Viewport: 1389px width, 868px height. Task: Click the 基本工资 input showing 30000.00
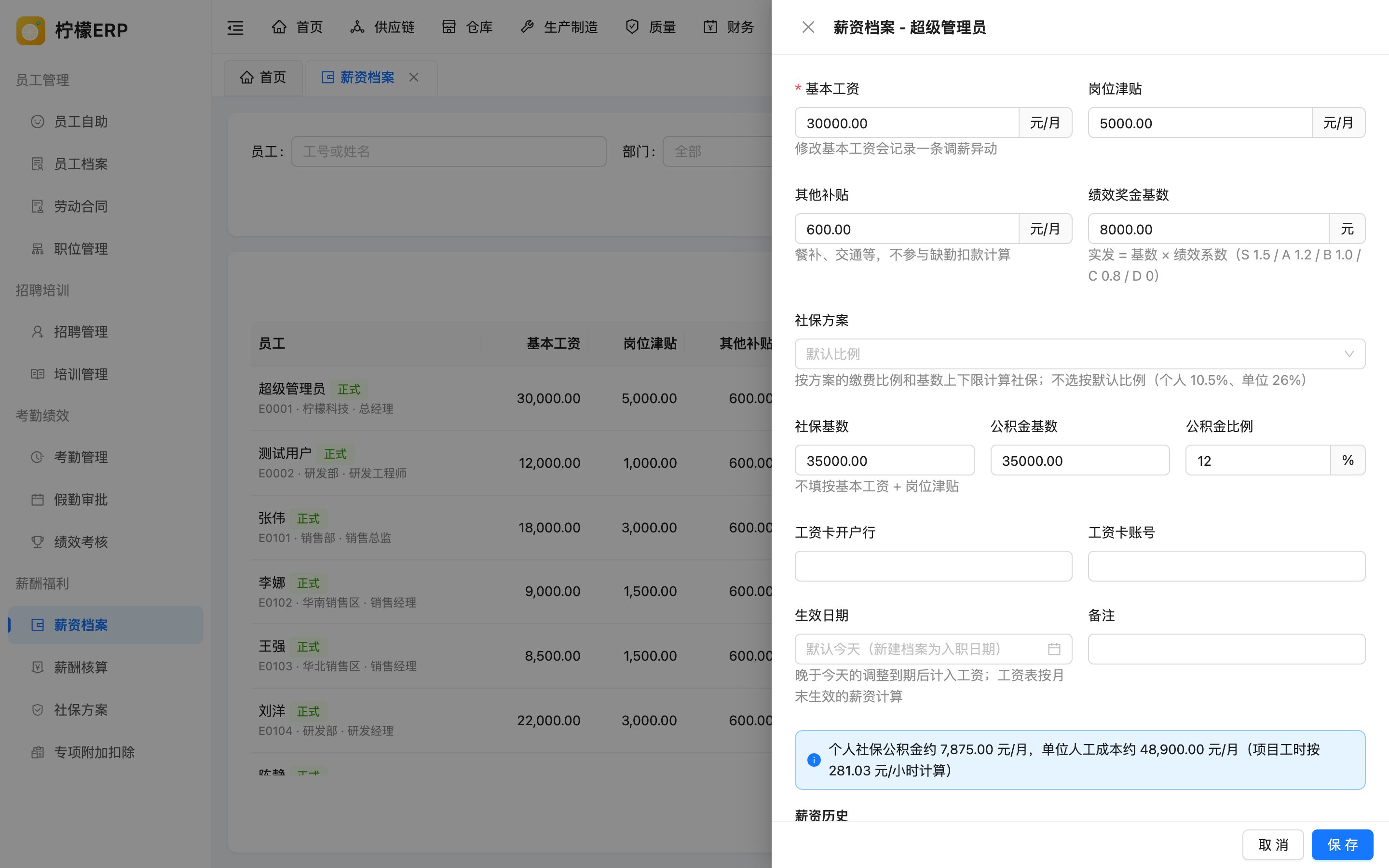(x=907, y=123)
